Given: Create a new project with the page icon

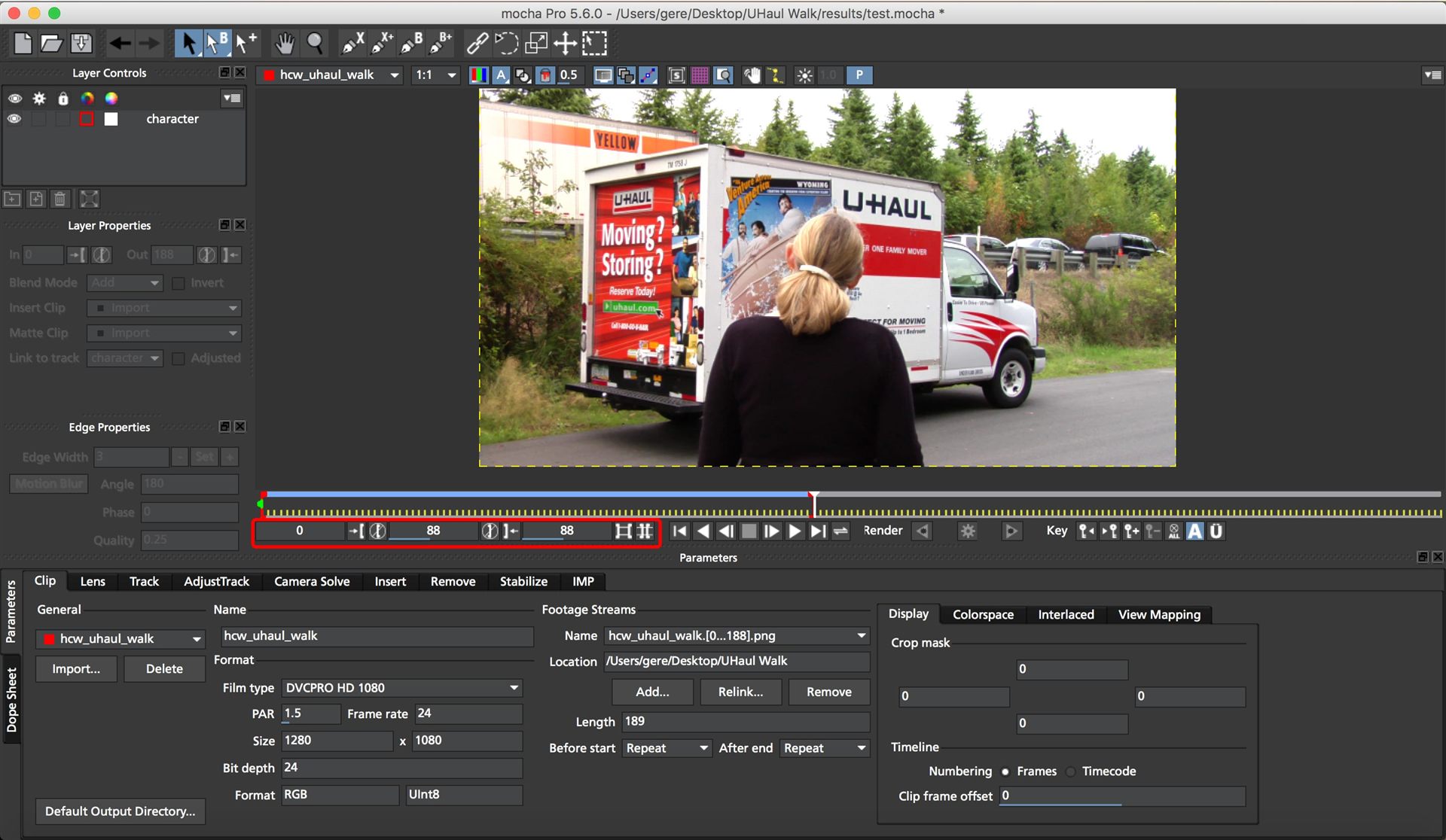Looking at the screenshot, I should (x=23, y=44).
